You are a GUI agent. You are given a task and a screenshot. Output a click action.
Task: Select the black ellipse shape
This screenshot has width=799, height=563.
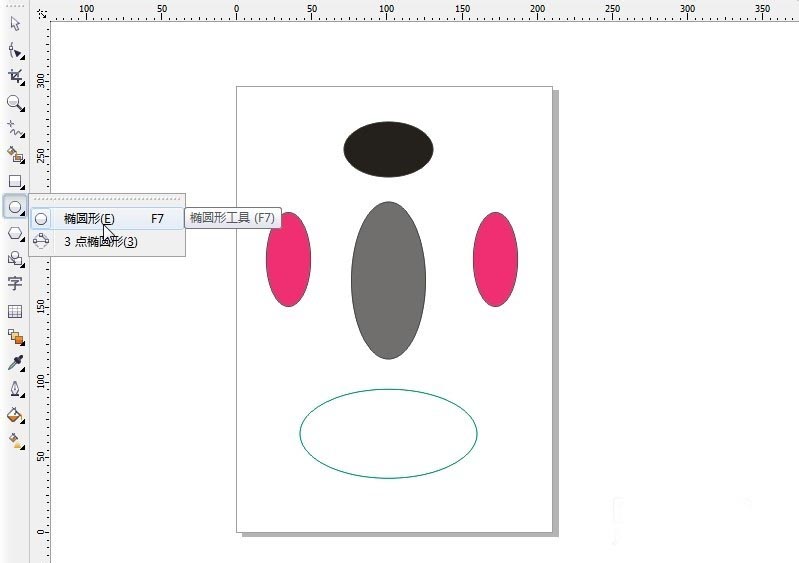[388, 149]
